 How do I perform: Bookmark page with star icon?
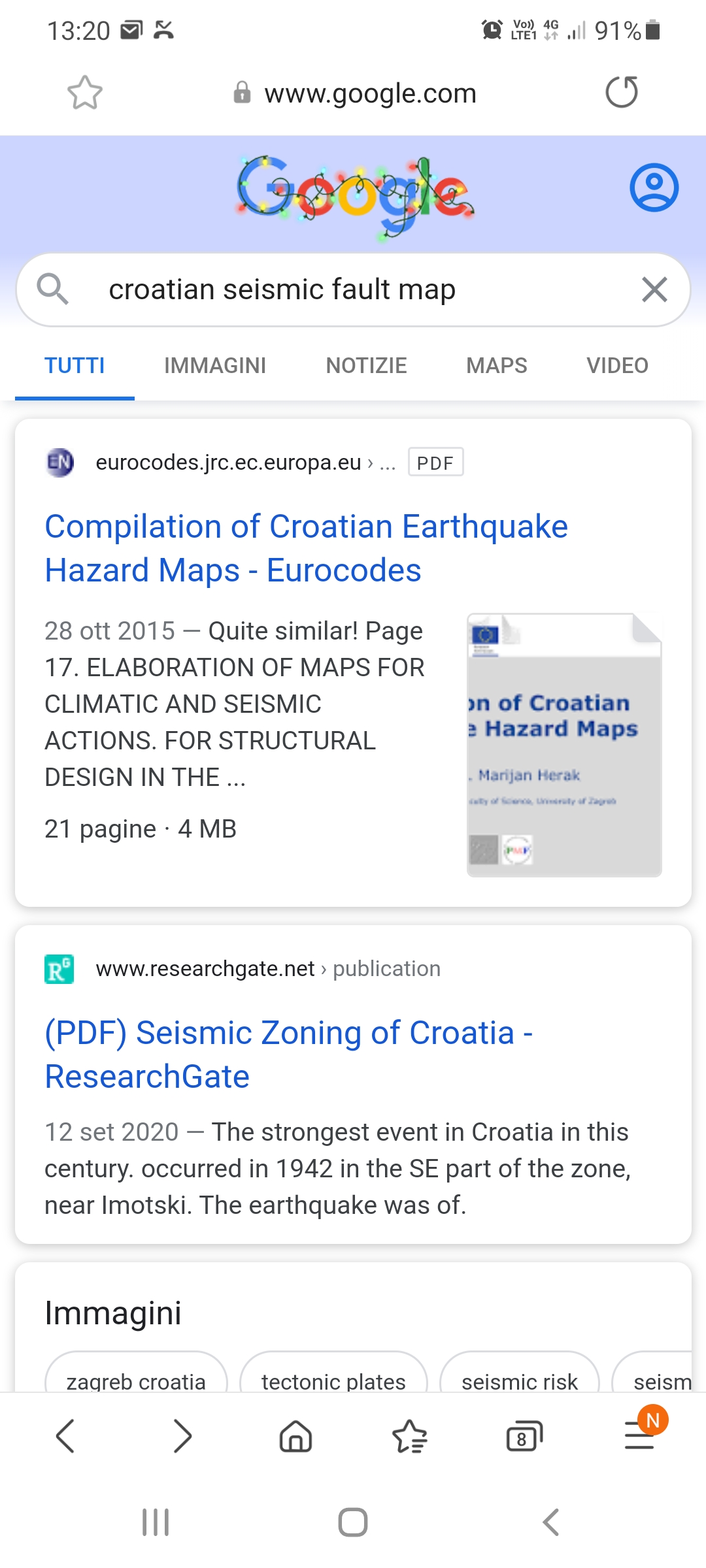click(x=85, y=93)
